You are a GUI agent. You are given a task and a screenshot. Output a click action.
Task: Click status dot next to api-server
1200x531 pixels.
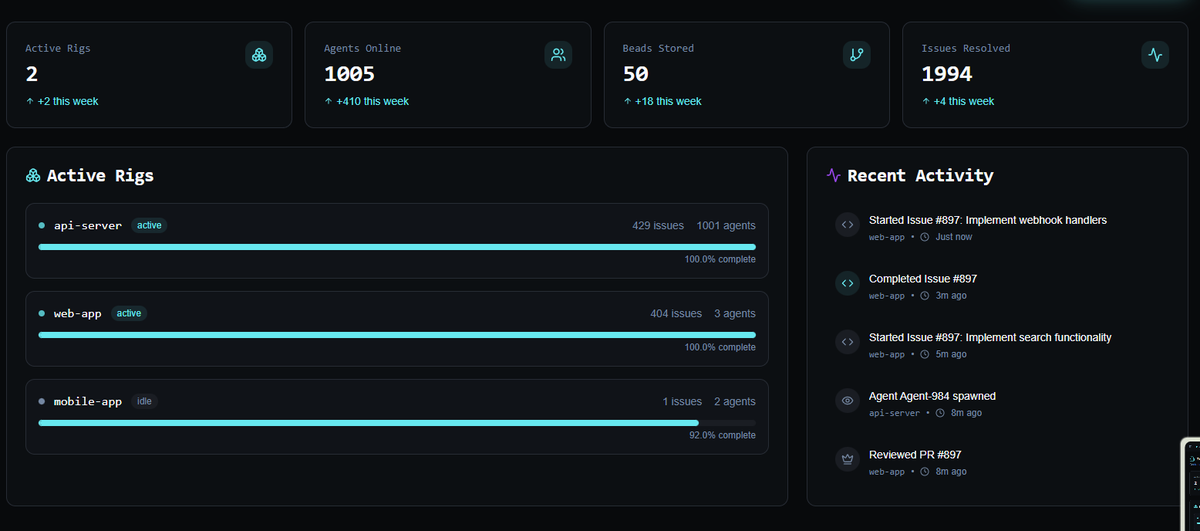point(41,225)
